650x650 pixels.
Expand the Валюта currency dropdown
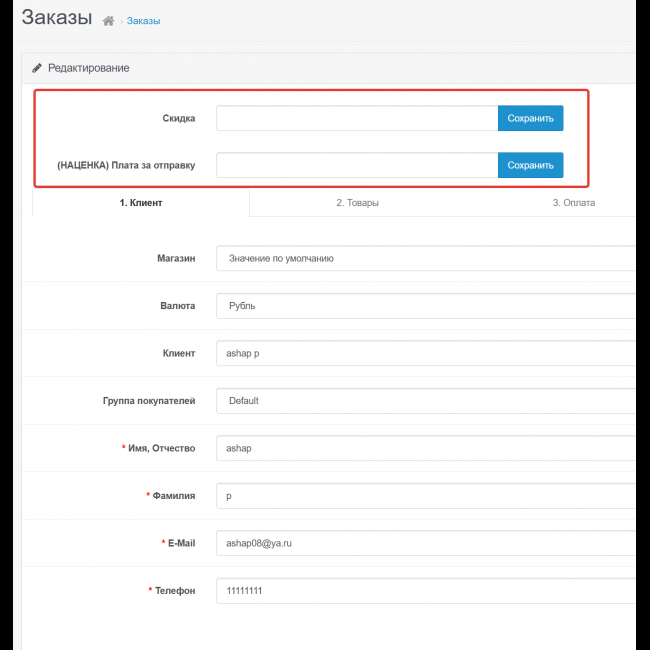point(425,306)
